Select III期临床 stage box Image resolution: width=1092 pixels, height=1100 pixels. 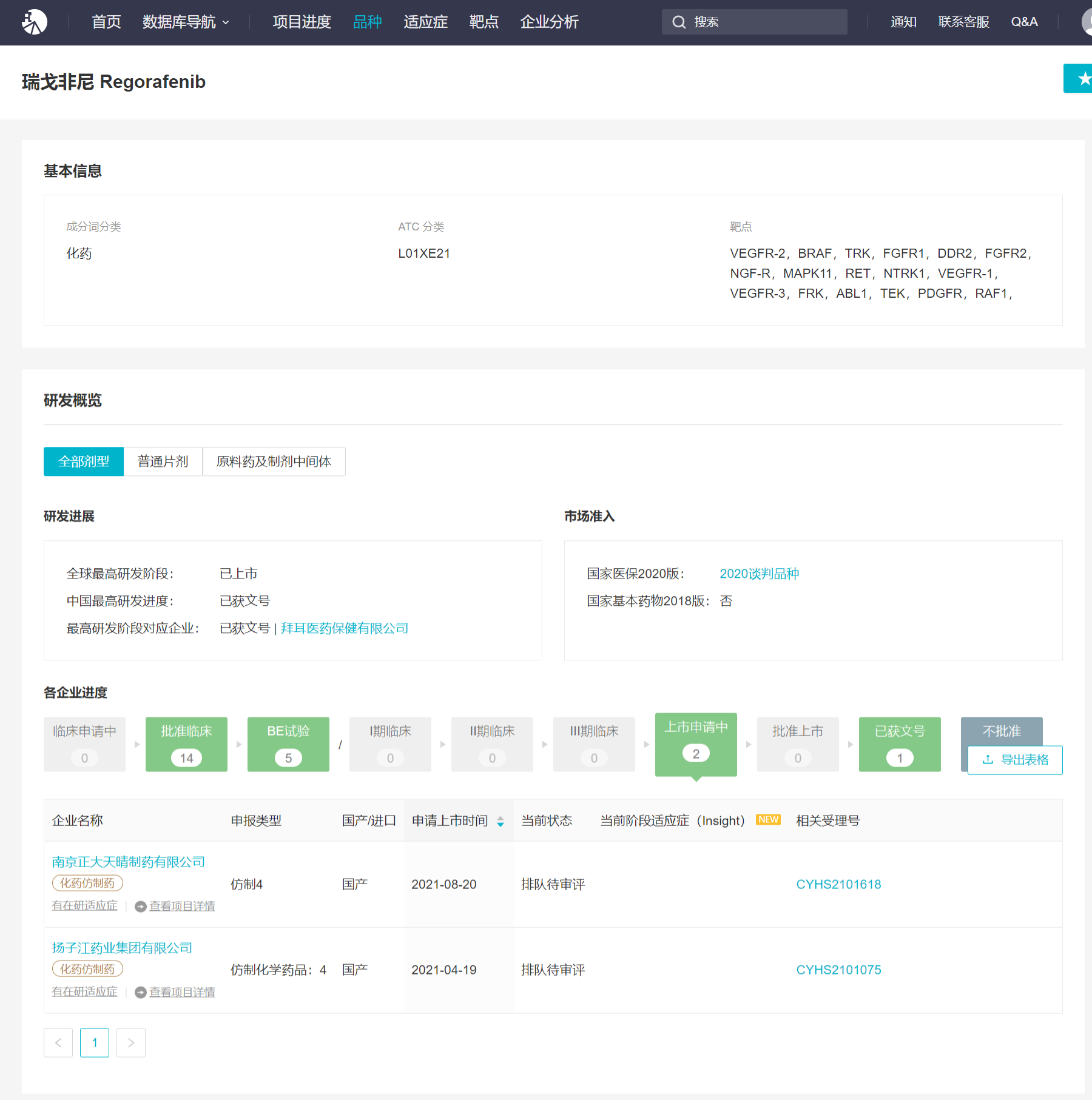click(595, 745)
